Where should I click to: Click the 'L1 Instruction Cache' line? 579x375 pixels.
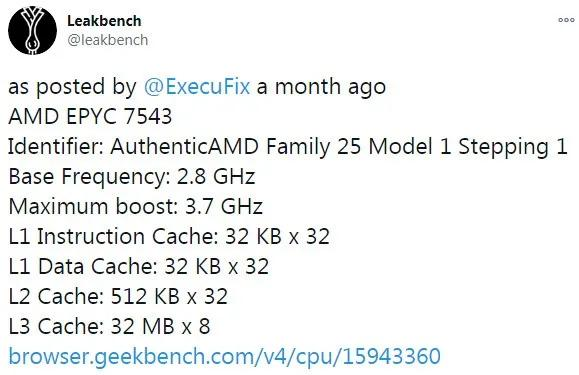click(x=169, y=236)
